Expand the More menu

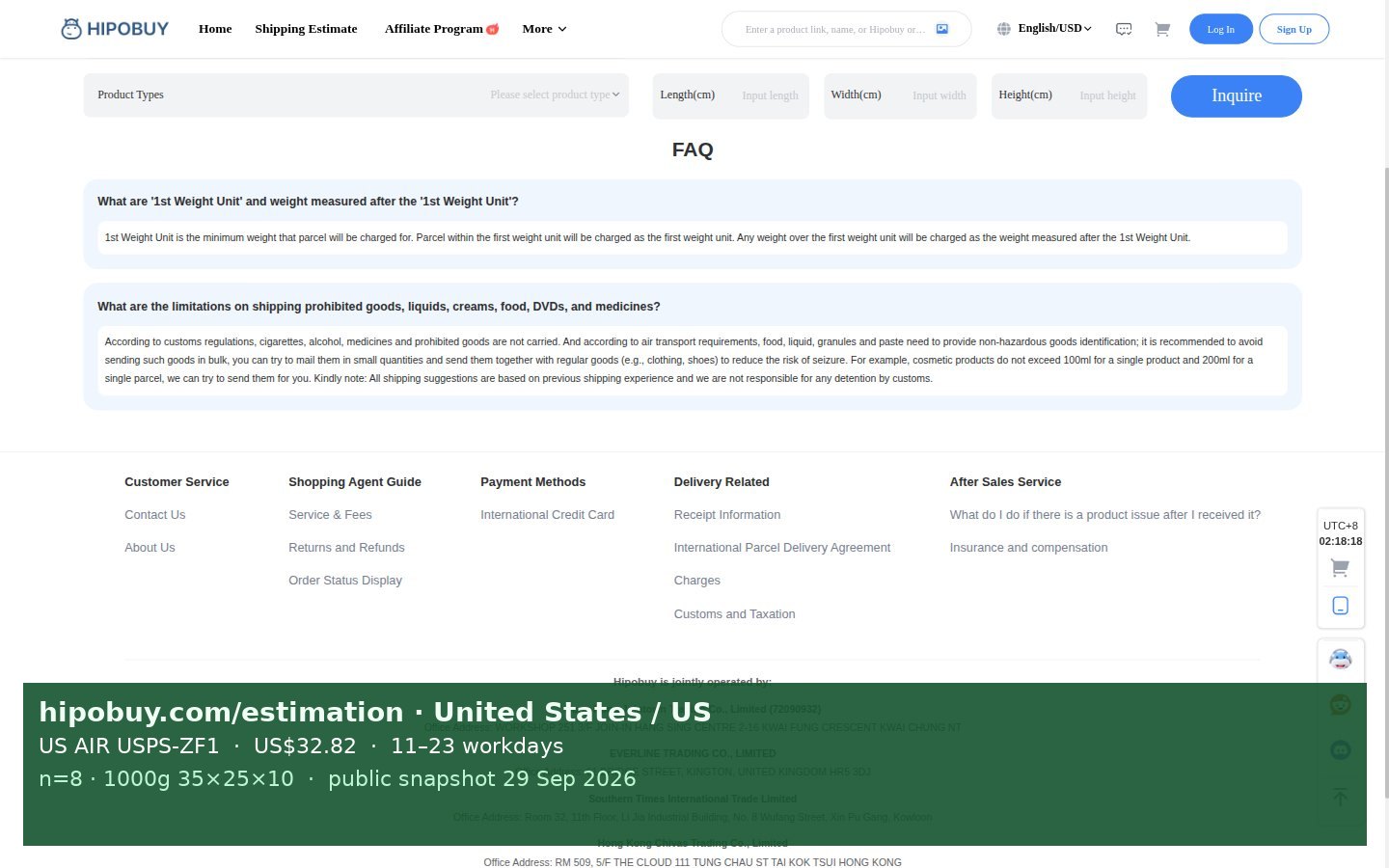tap(544, 29)
